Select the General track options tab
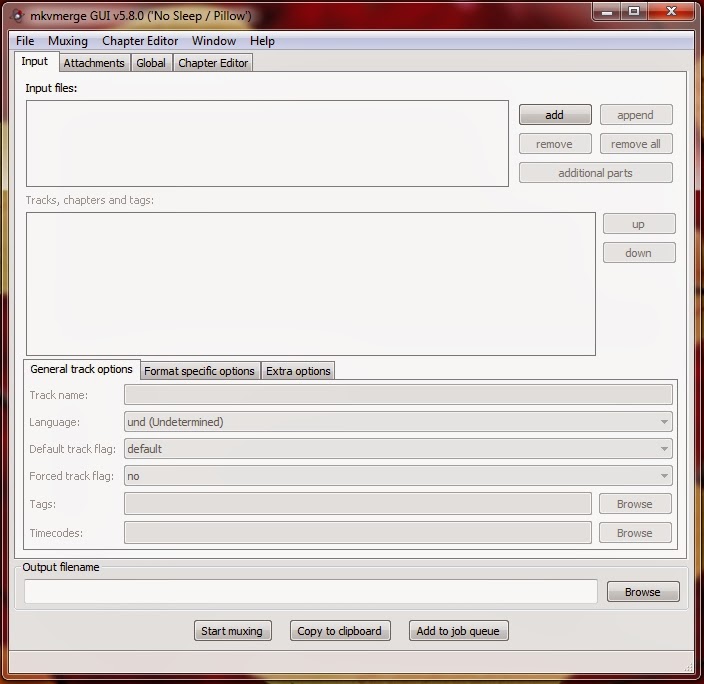Image resolution: width=704 pixels, height=684 pixels. point(82,369)
